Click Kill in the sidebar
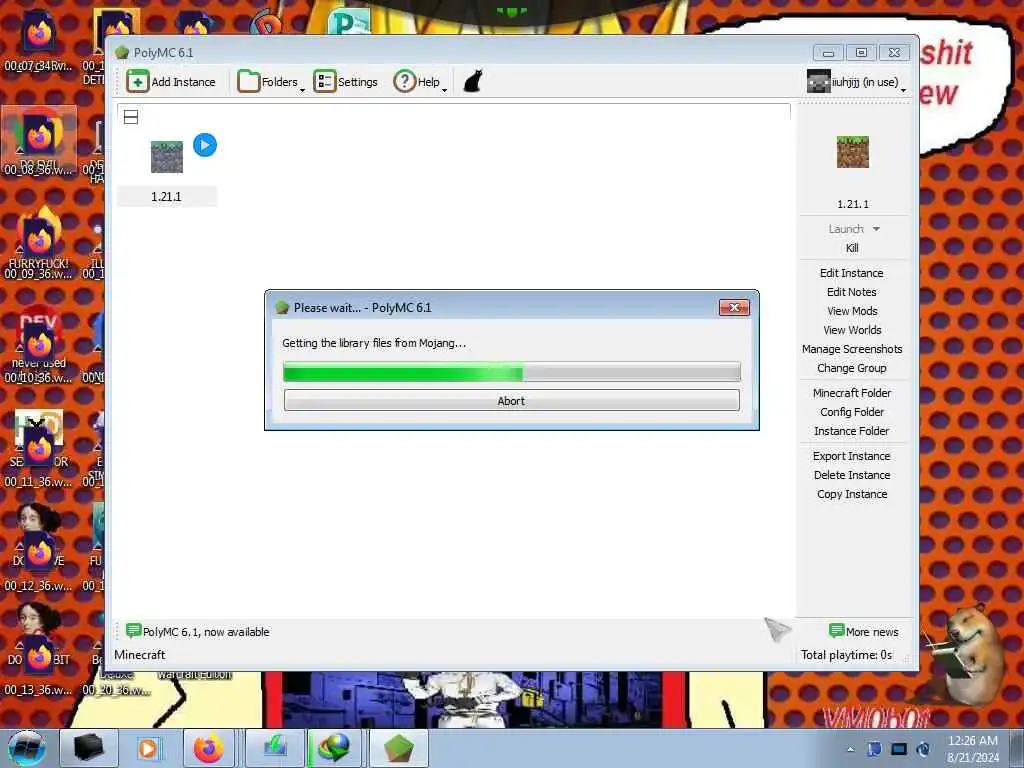Image resolution: width=1024 pixels, height=768 pixels. pos(852,248)
